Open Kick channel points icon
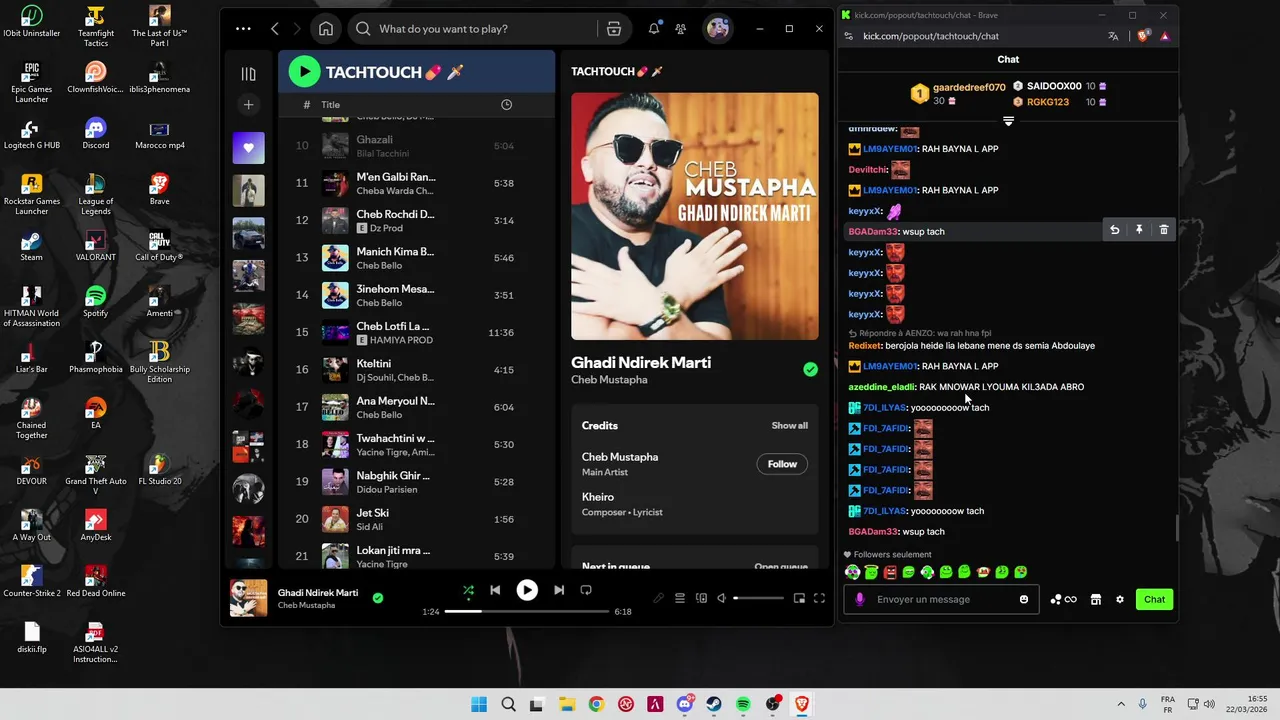This screenshot has width=1280, height=720. click(1063, 599)
